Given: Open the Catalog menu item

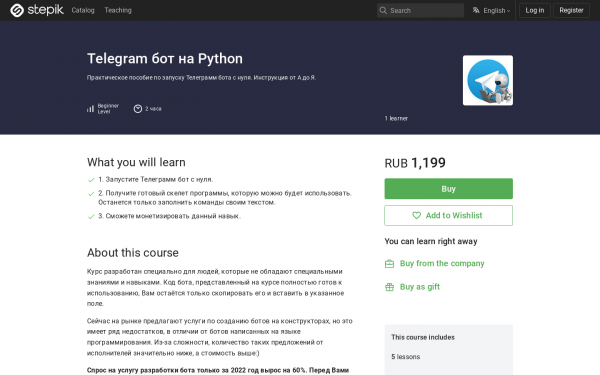Looking at the screenshot, I should coord(83,10).
